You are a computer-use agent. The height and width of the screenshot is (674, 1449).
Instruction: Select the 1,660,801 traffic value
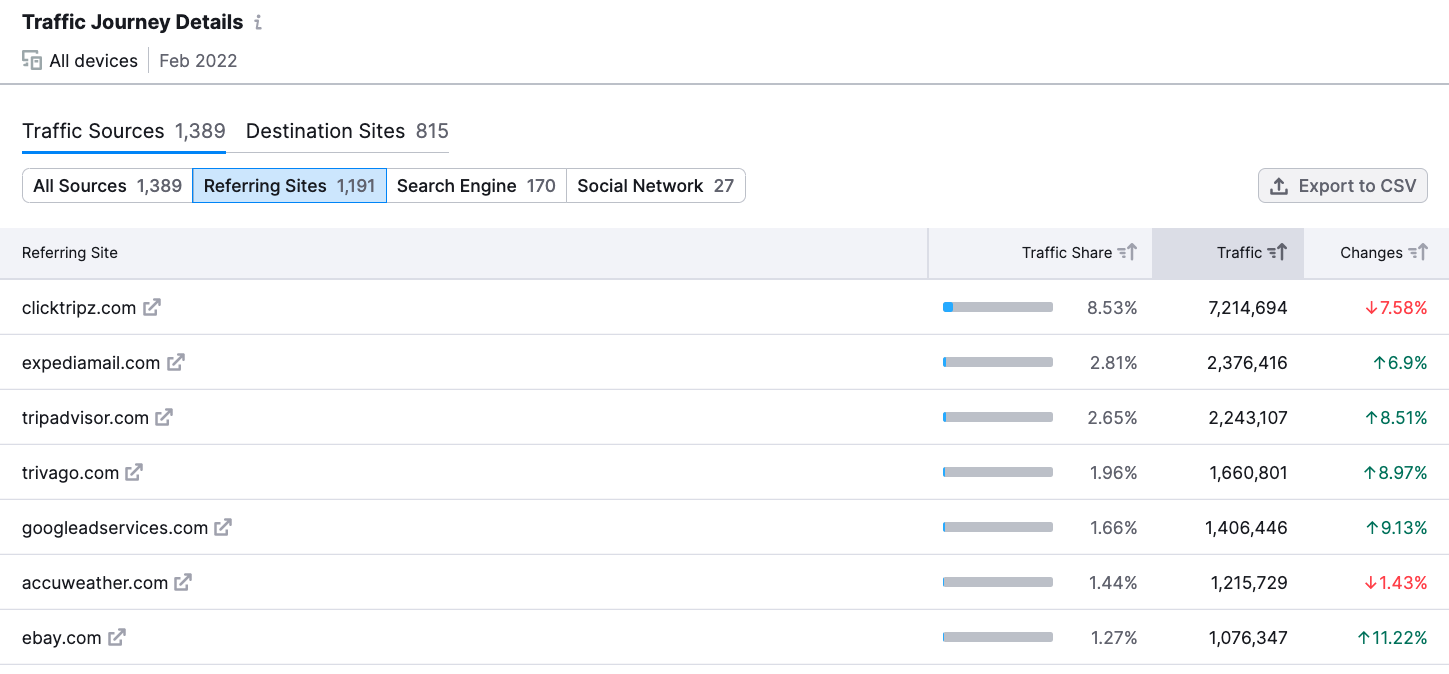click(x=1249, y=473)
